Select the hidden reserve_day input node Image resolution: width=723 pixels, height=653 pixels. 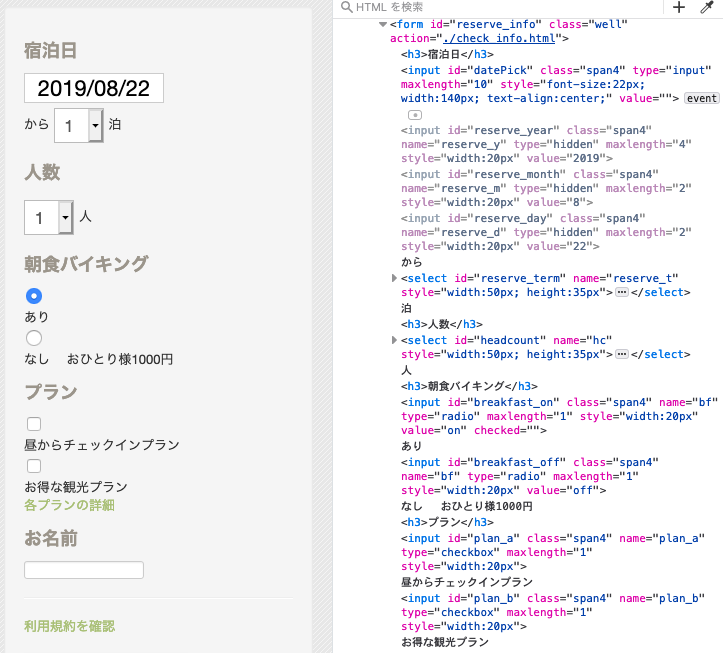(x=546, y=232)
